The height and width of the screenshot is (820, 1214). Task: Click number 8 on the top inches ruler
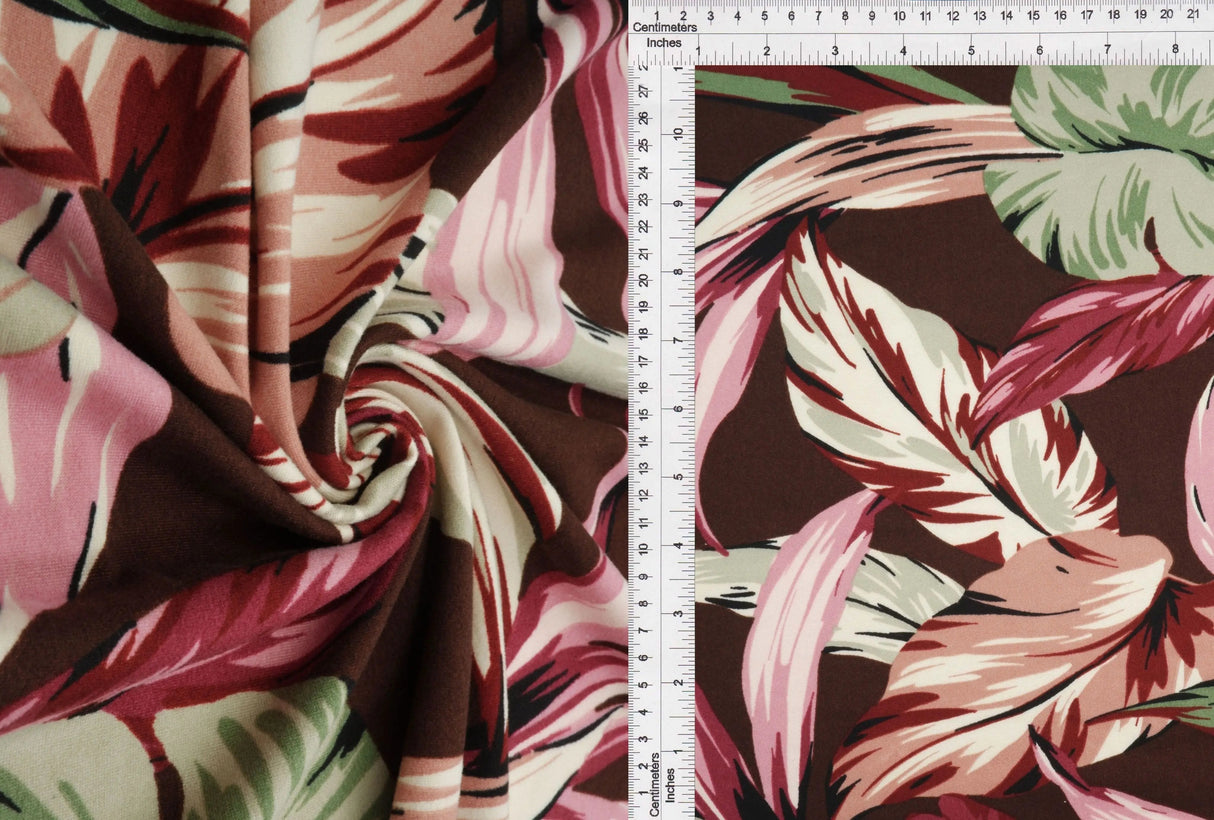[1176, 48]
